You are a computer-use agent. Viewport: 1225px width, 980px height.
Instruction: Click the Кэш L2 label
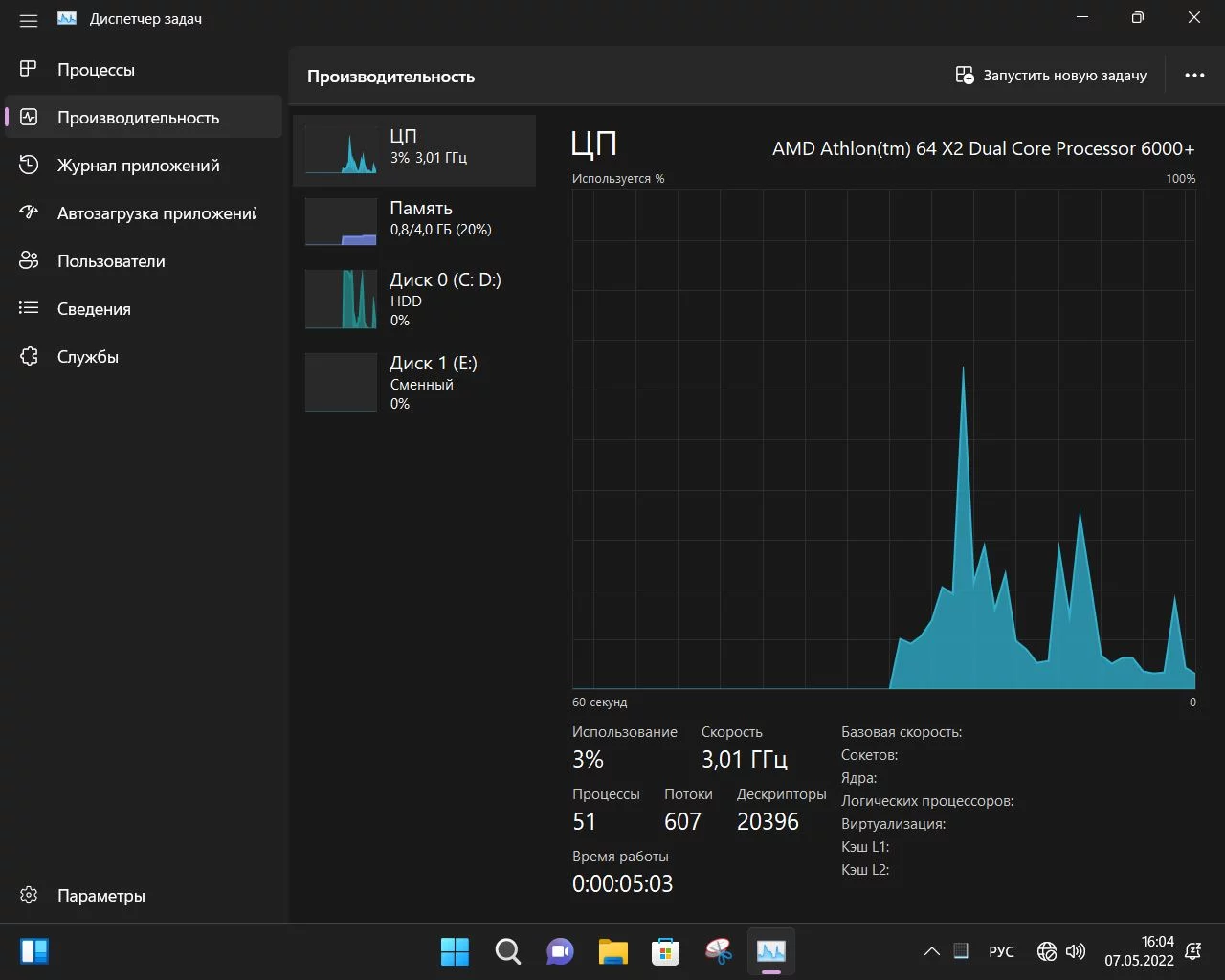865,870
